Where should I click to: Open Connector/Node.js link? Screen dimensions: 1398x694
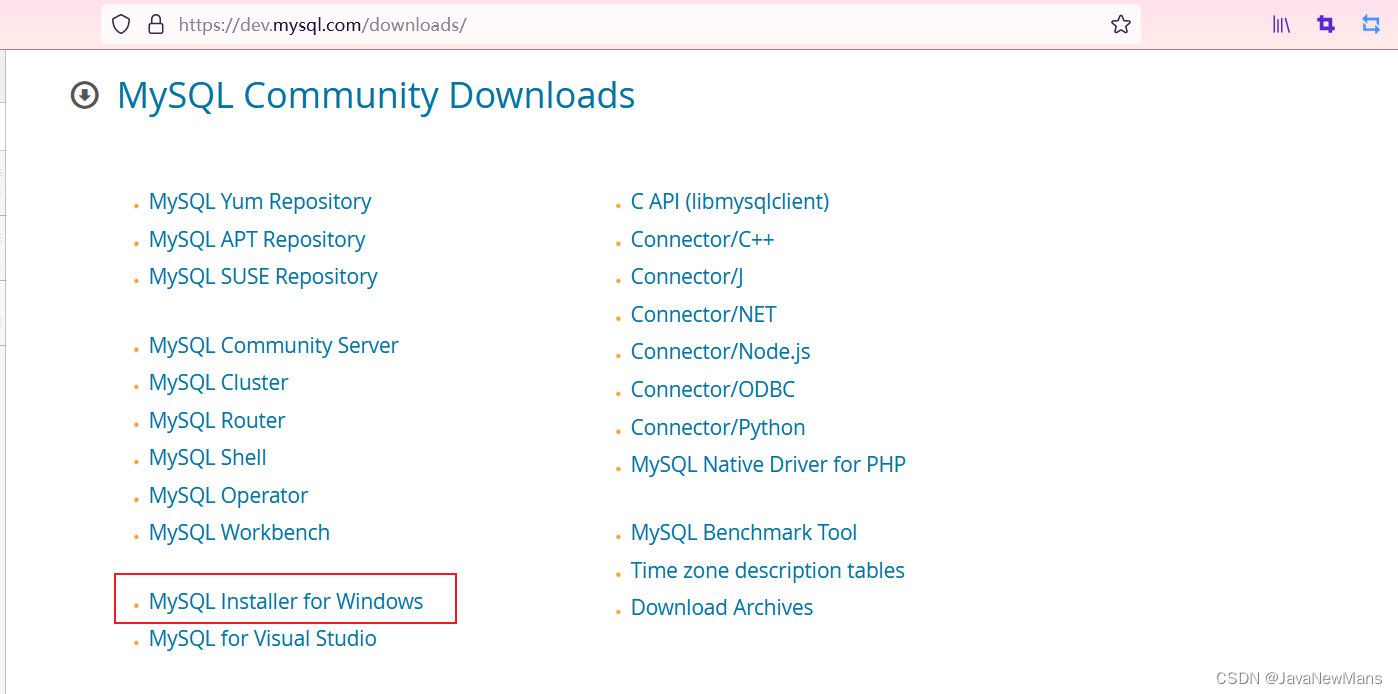[x=721, y=352]
